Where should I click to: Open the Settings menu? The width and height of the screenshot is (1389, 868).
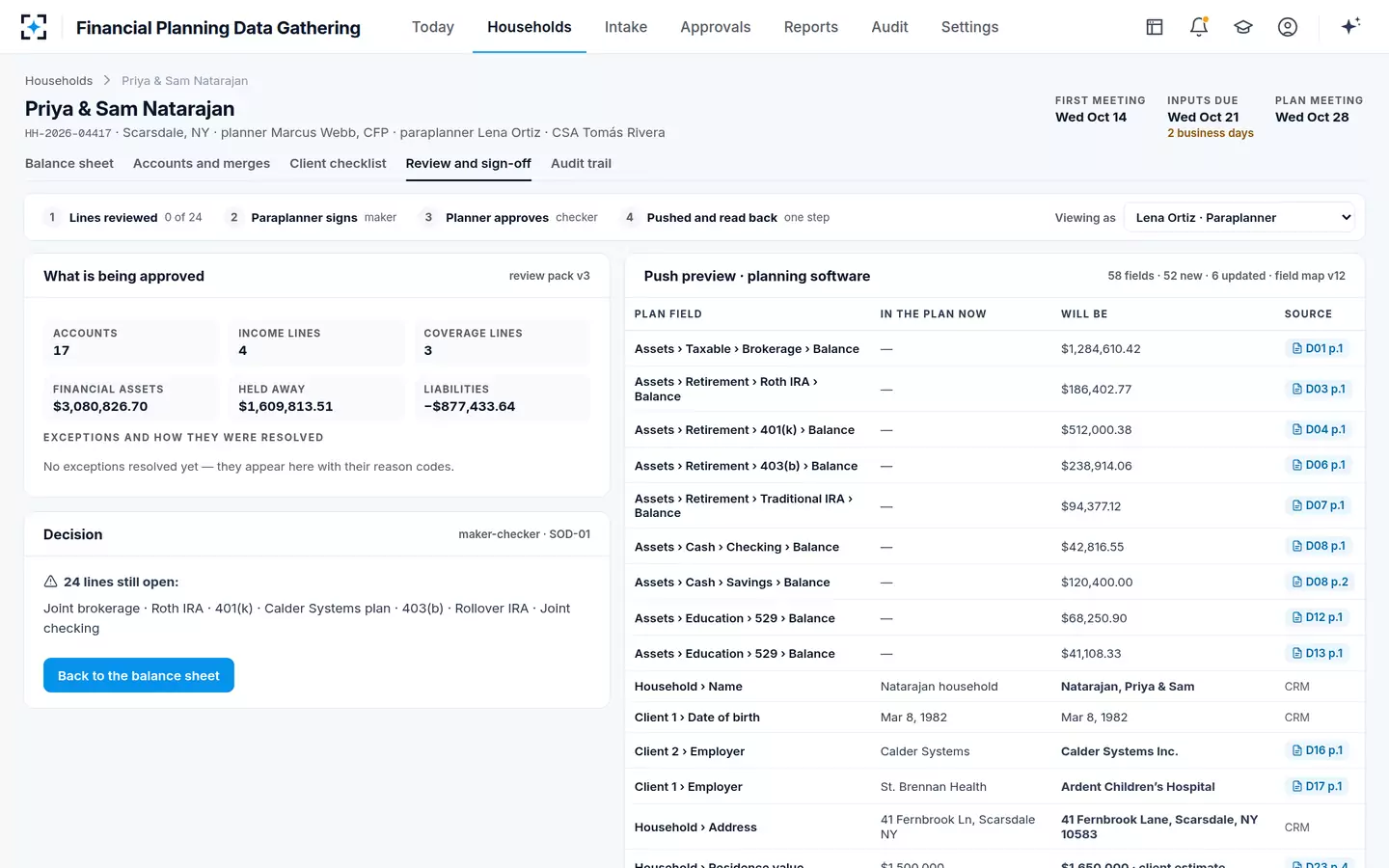[x=970, y=27]
